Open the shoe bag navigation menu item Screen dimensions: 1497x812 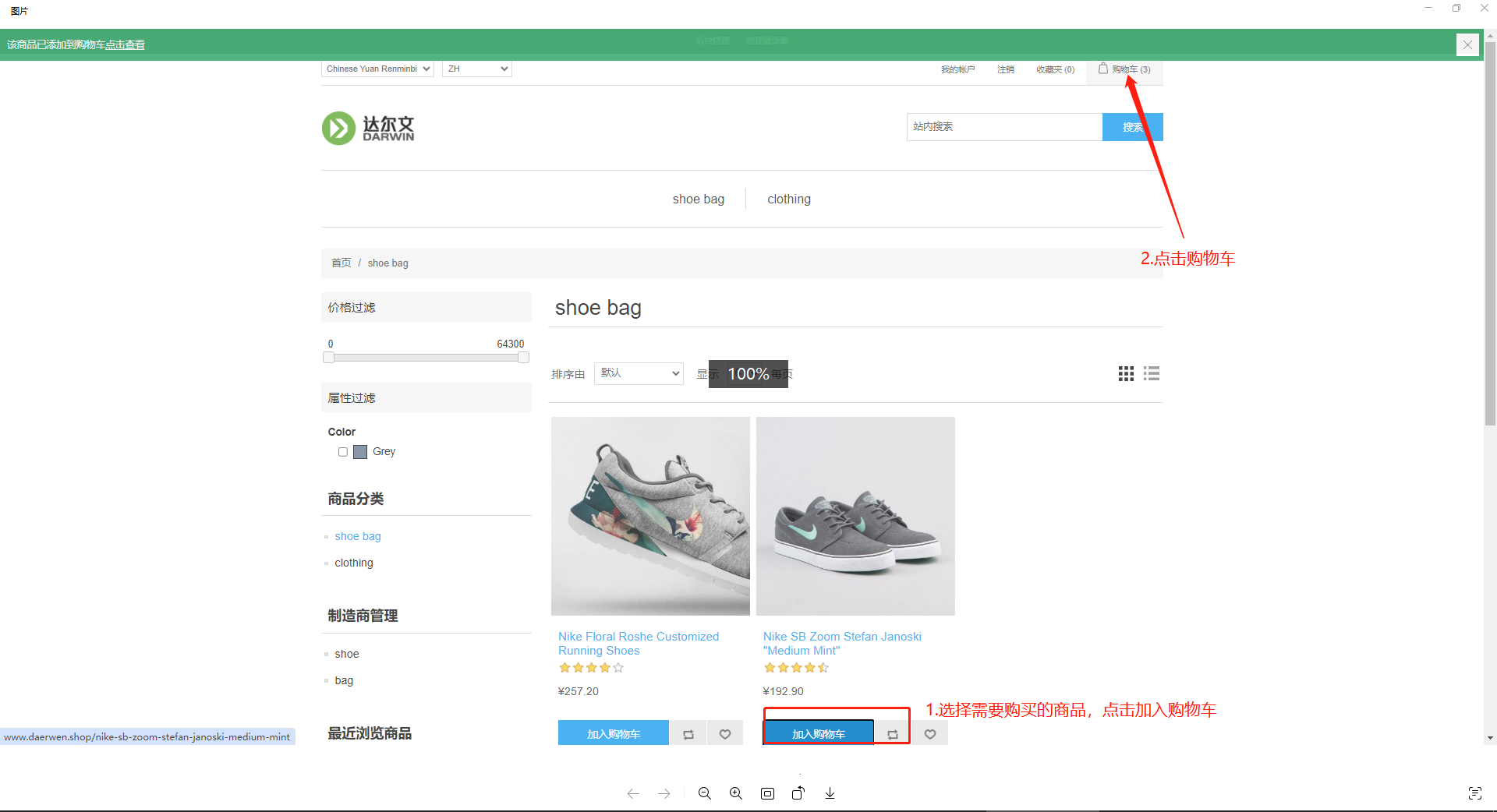coord(699,199)
